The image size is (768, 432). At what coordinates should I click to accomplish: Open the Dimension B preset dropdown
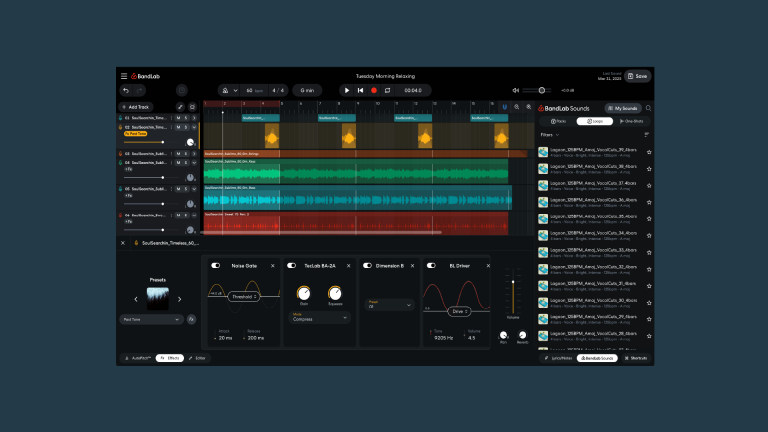pyautogui.click(x=389, y=305)
